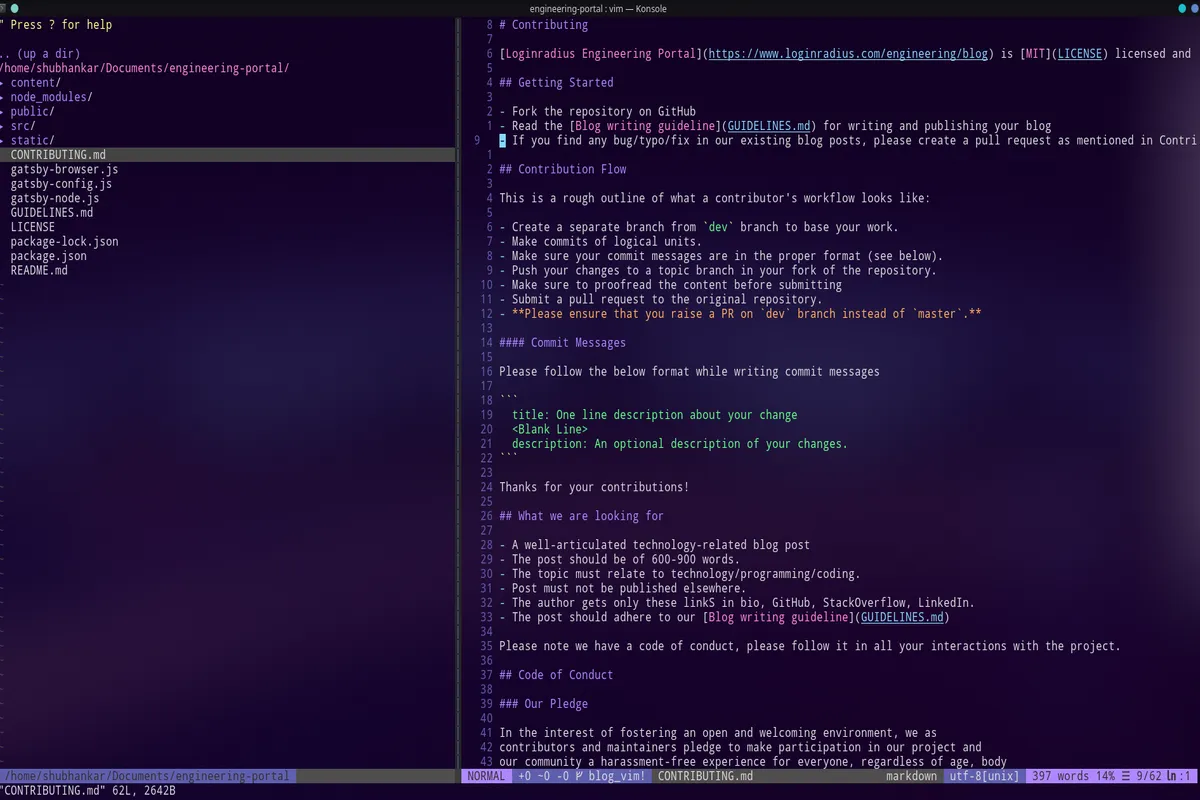Viewport: 1200px width, 800px height.
Task: Click the utf-8[unix] encoding indicator
Action: pyautogui.click(x=983, y=775)
